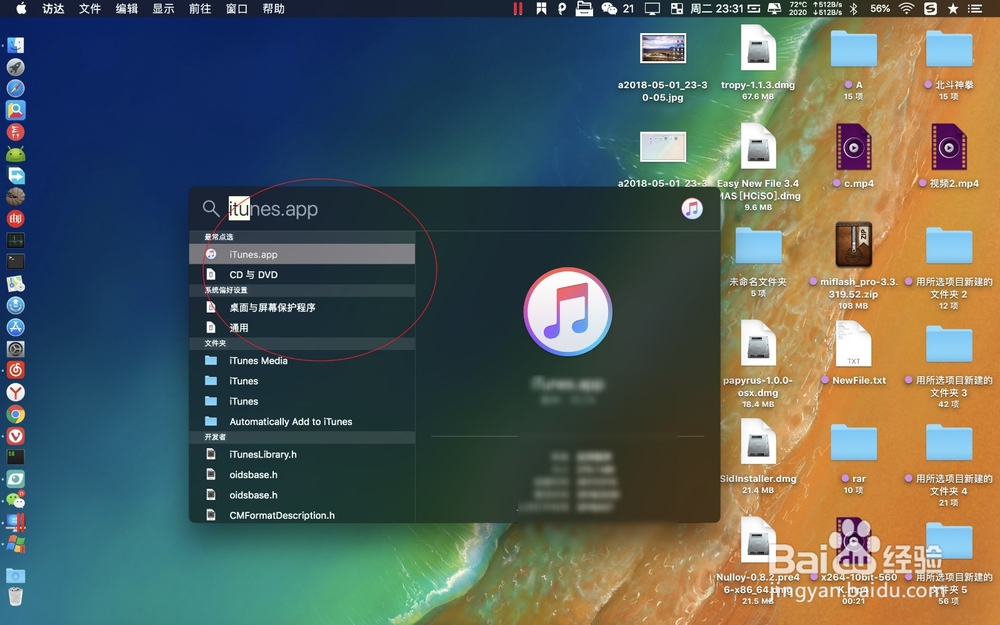Open Parallels Desktop icon in Dock
This screenshot has width=1000, height=625.
pyautogui.click(x=16, y=523)
